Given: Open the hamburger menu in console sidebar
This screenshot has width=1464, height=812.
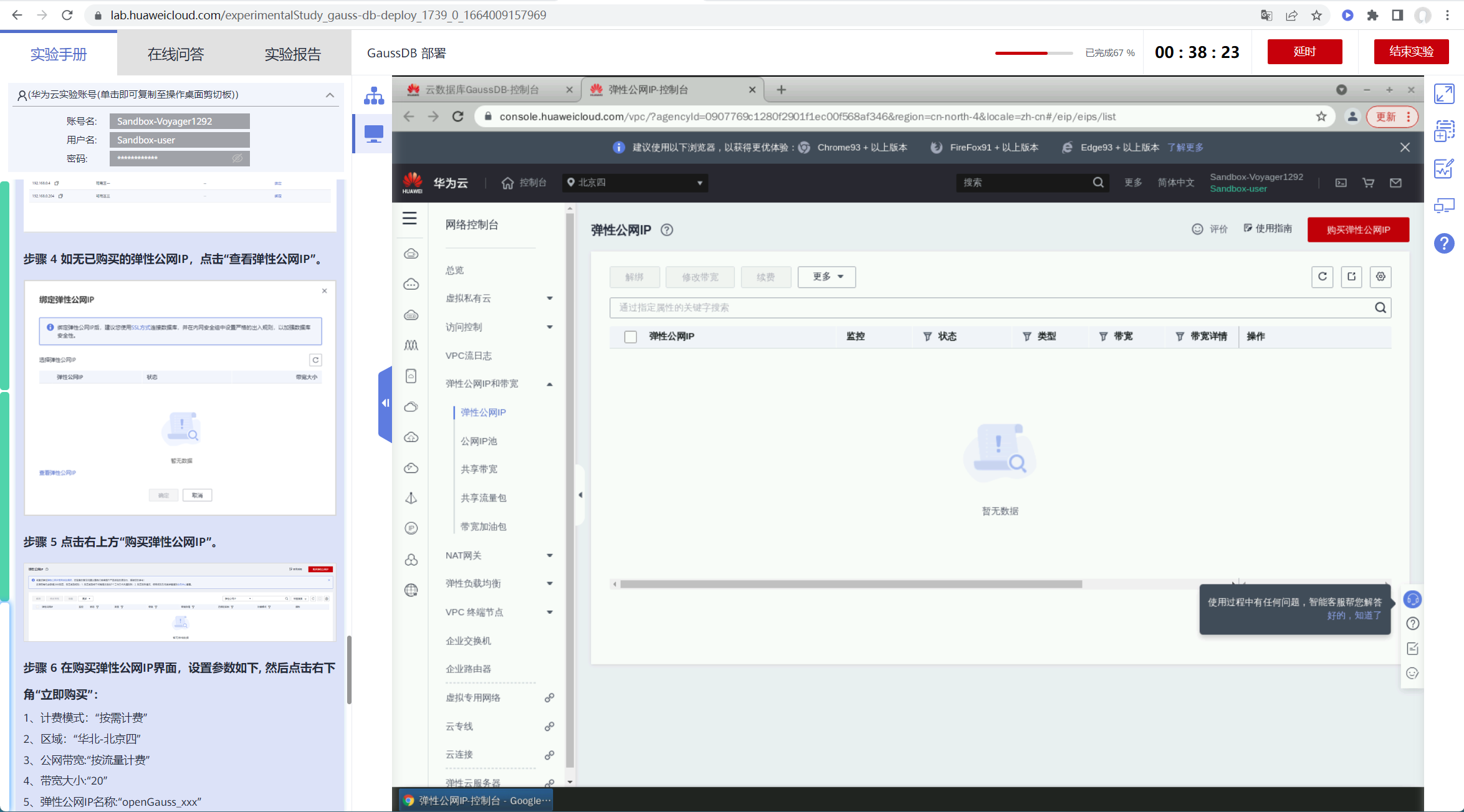Looking at the screenshot, I should click(409, 218).
